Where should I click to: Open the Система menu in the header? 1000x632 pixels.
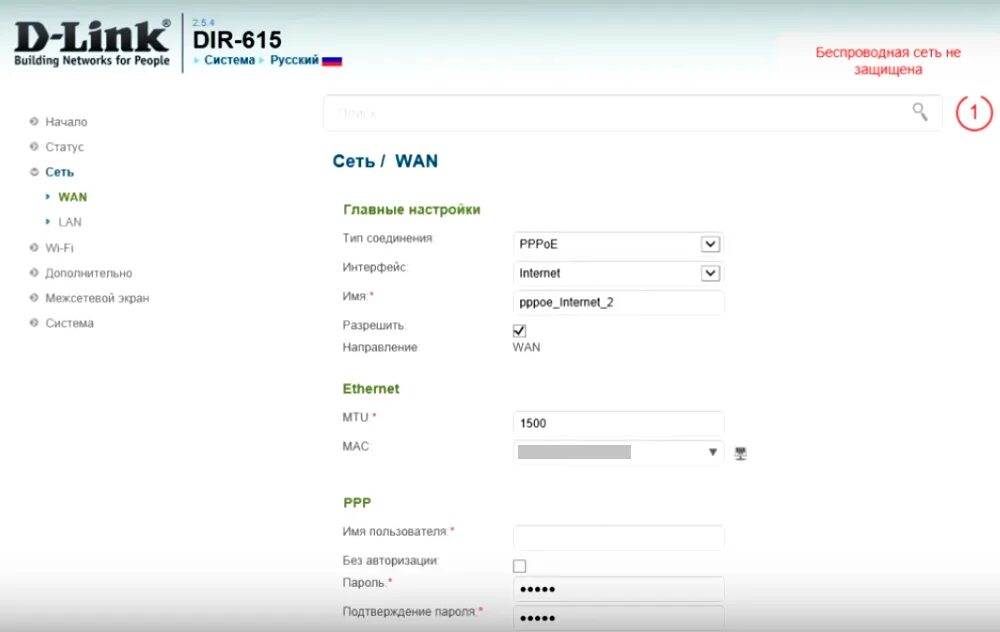[x=229, y=60]
